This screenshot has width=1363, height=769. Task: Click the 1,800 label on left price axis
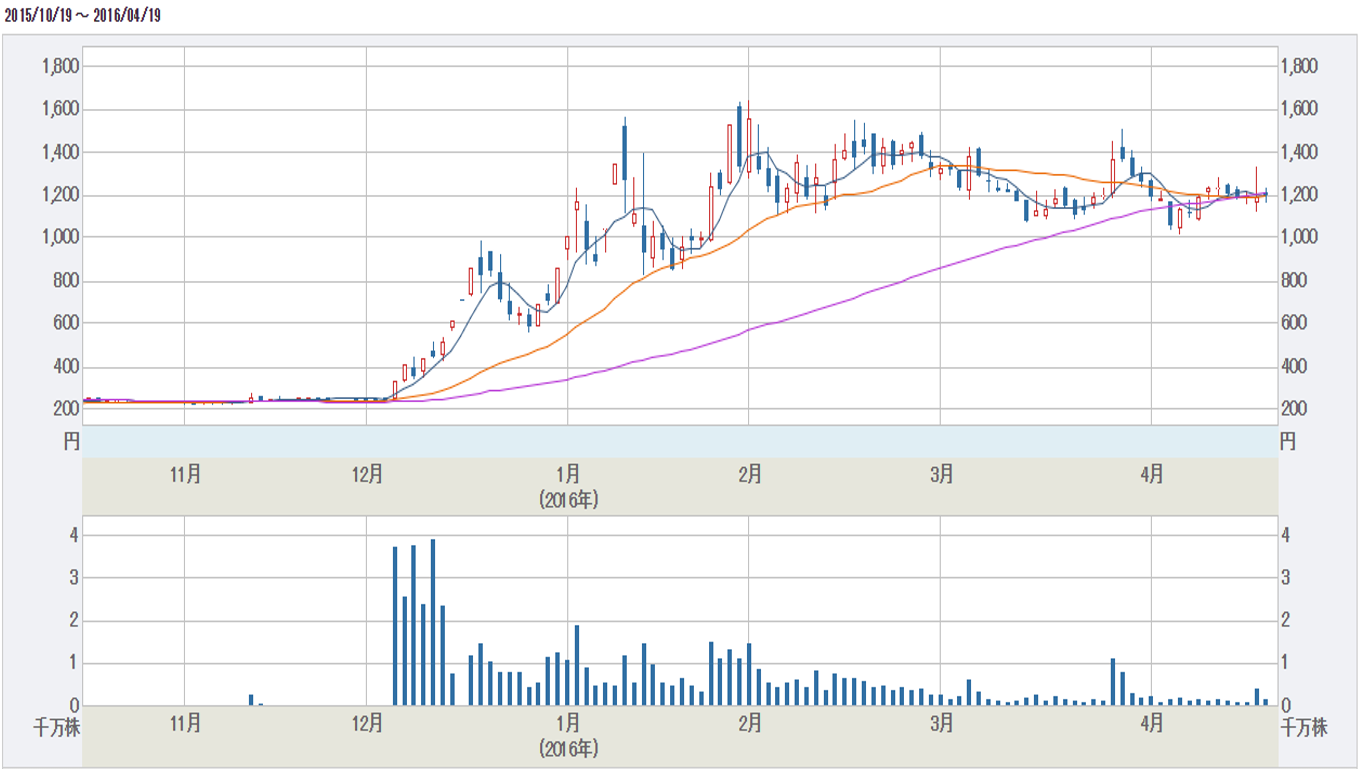[x=60, y=67]
